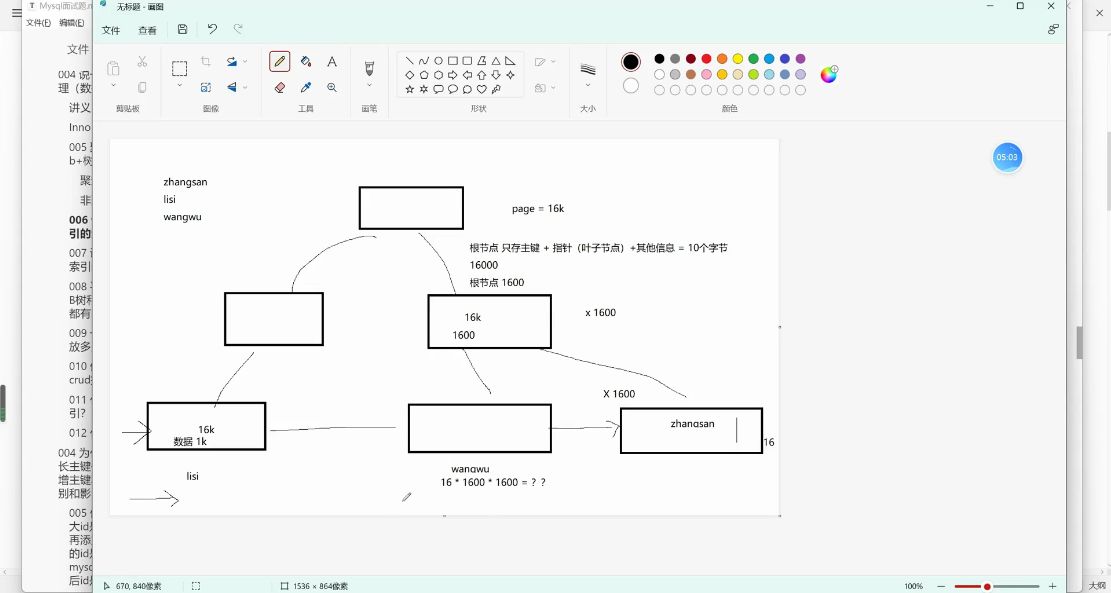Select the Rectangle shape
The height and width of the screenshot is (593, 1111).
click(453, 61)
